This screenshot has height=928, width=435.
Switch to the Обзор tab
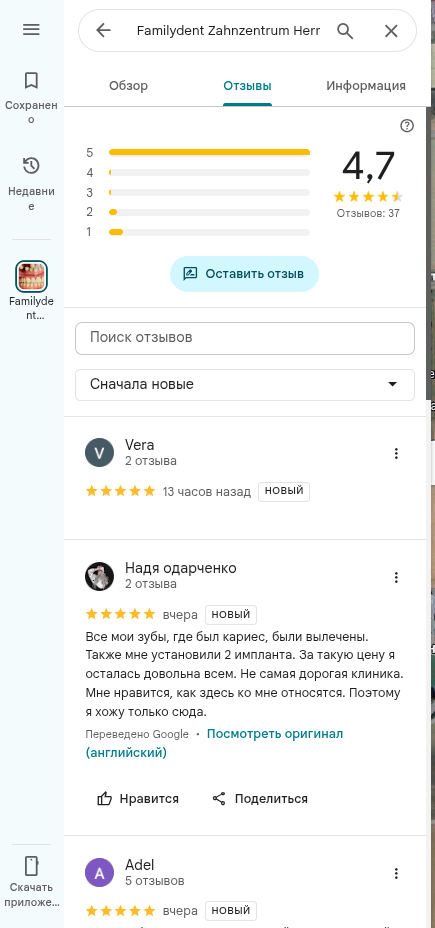point(128,86)
